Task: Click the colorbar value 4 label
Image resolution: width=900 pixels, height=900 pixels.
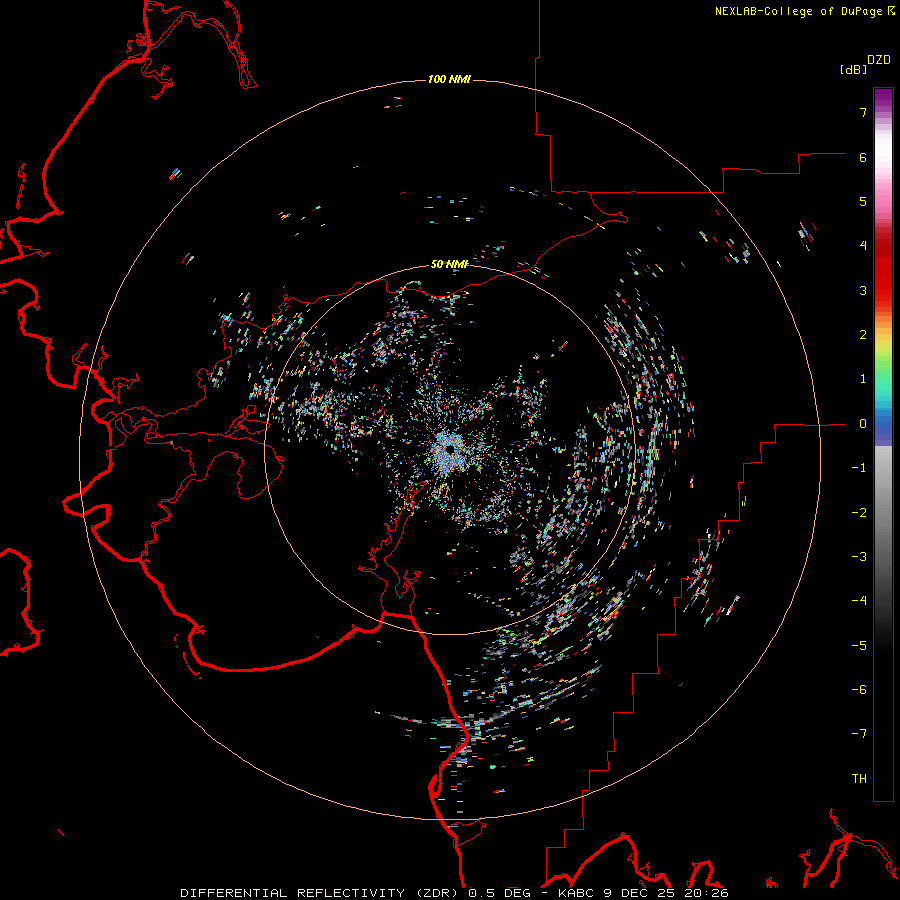Action: [863, 246]
